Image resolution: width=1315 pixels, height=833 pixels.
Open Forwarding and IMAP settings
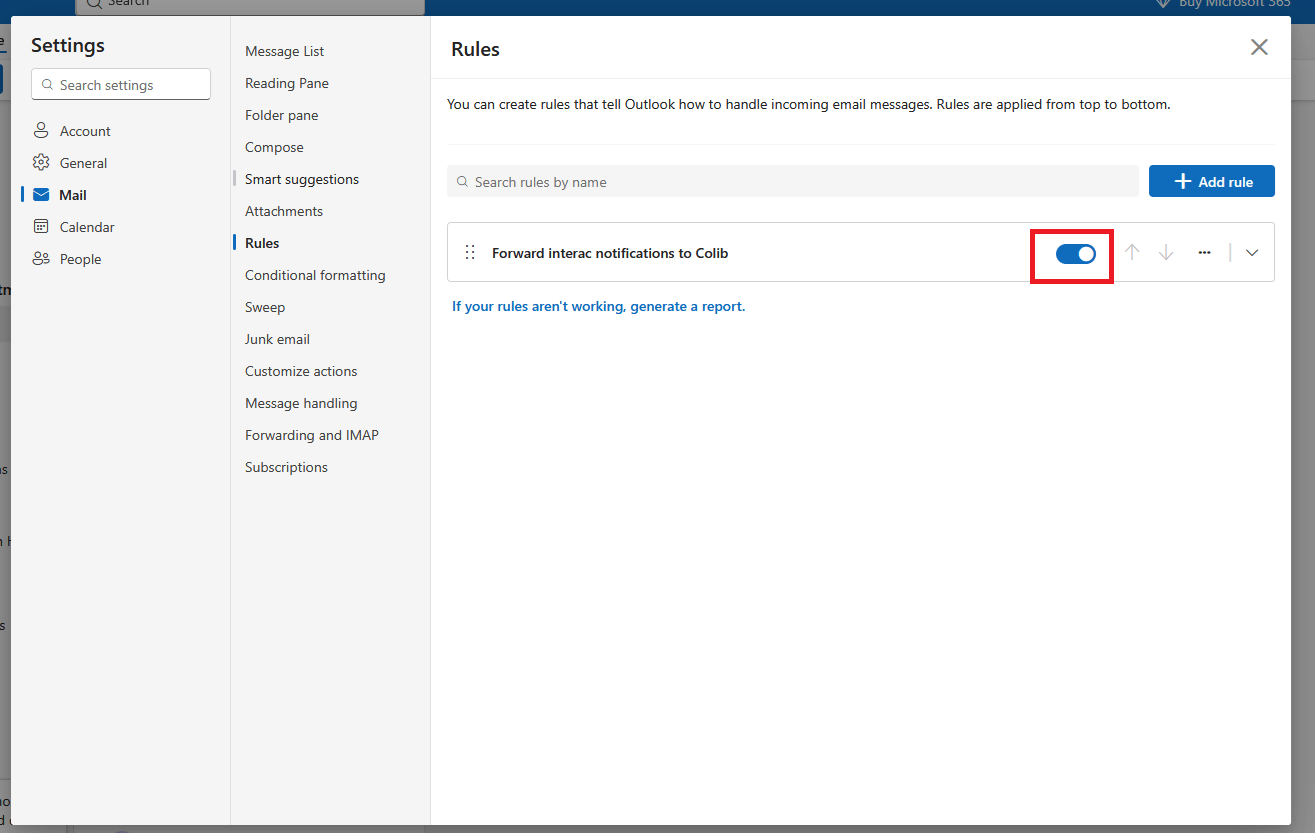click(x=312, y=435)
